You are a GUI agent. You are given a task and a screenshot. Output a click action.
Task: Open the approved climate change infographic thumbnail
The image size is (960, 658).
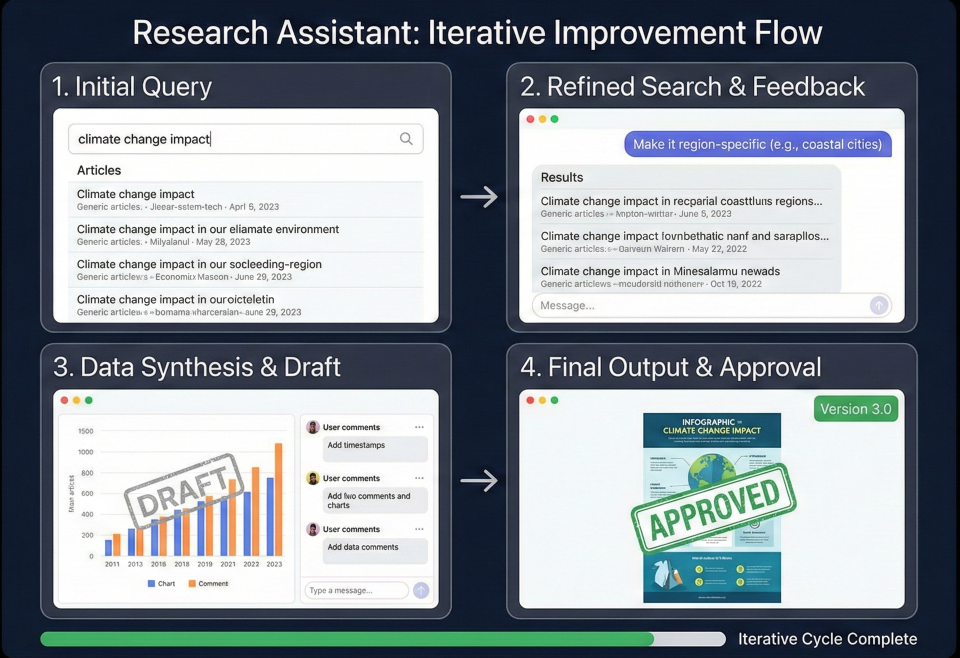(711, 508)
